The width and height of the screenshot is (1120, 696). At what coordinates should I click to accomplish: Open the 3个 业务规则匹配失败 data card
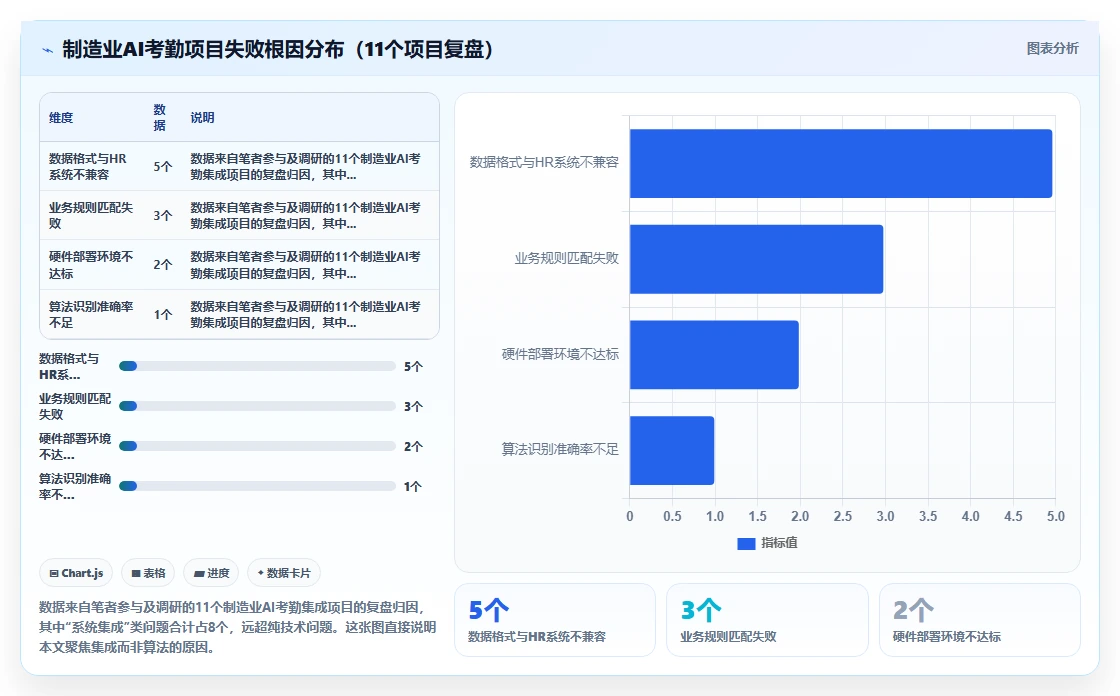click(x=767, y=620)
